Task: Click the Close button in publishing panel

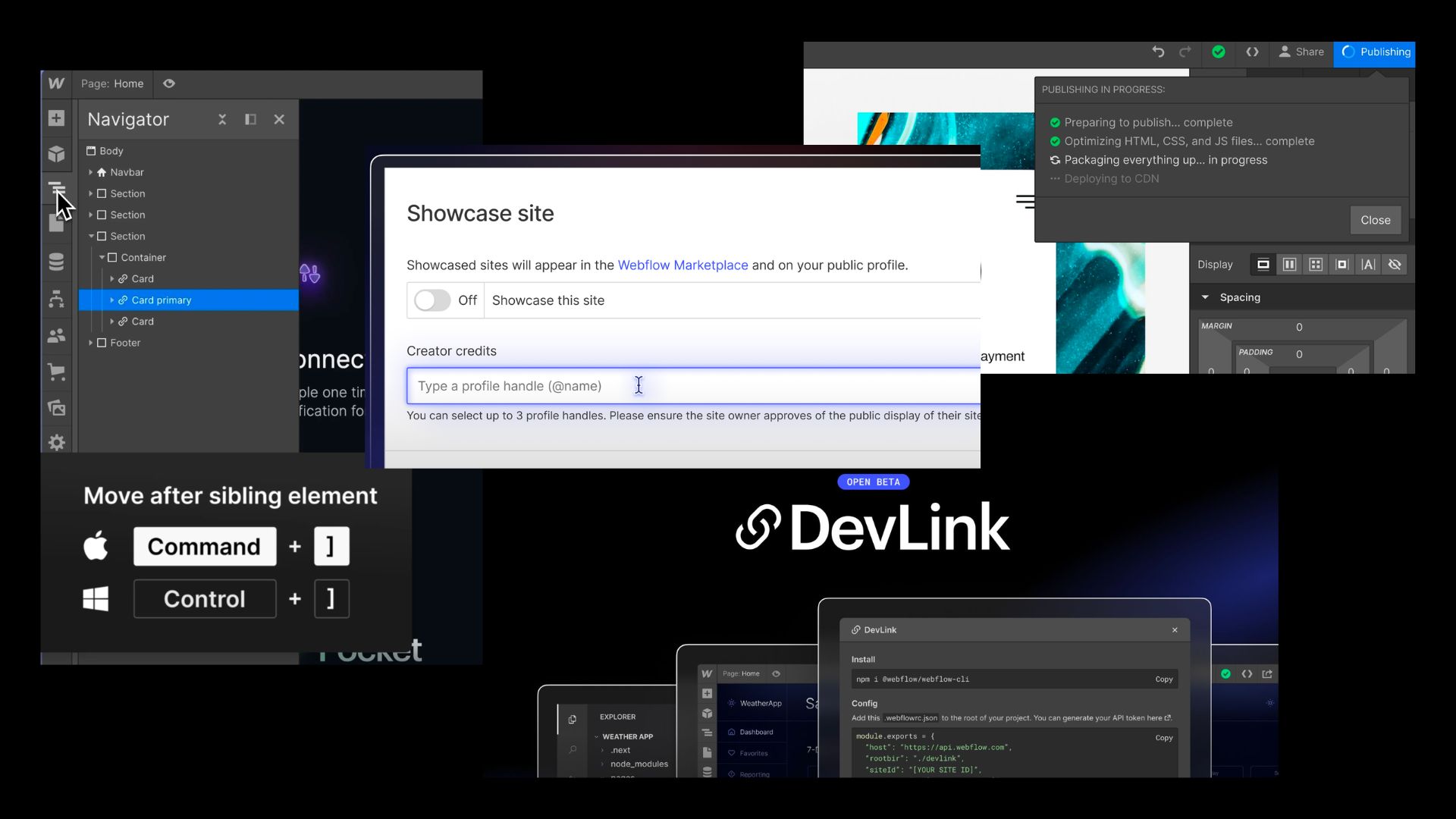Action: [1375, 220]
